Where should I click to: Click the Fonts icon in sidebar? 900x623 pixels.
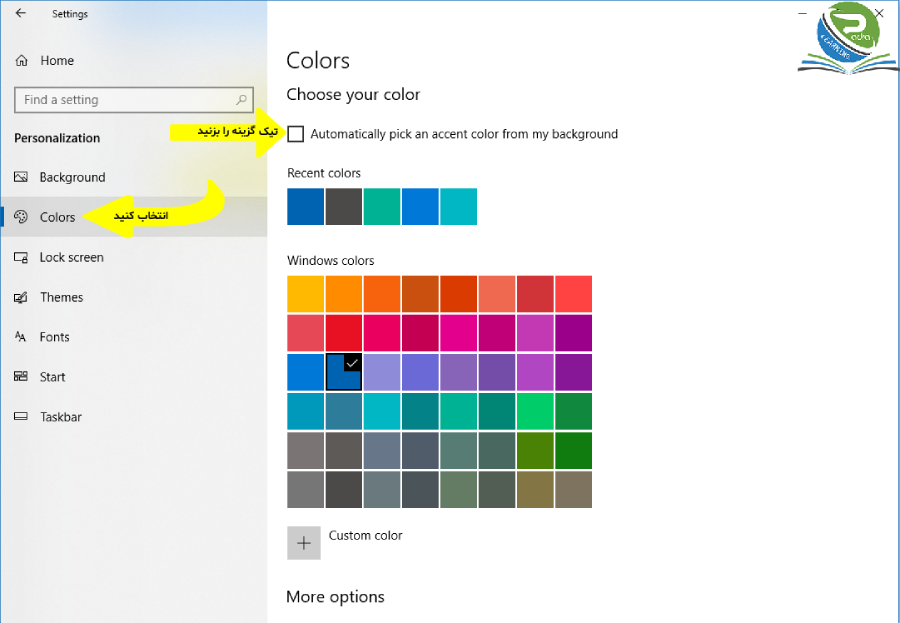(x=21, y=336)
